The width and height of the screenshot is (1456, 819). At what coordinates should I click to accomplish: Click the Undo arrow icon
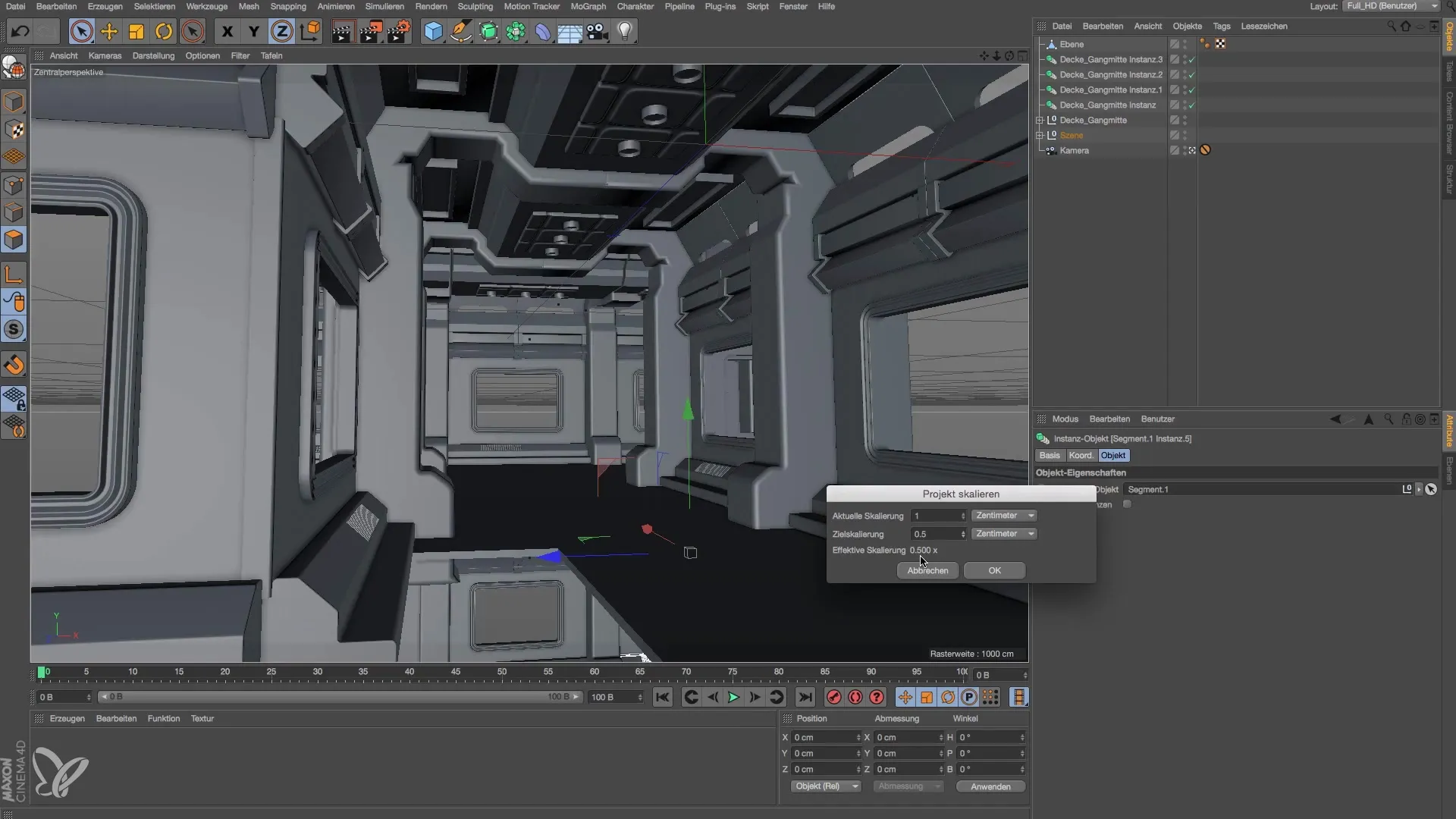click(20, 31)
